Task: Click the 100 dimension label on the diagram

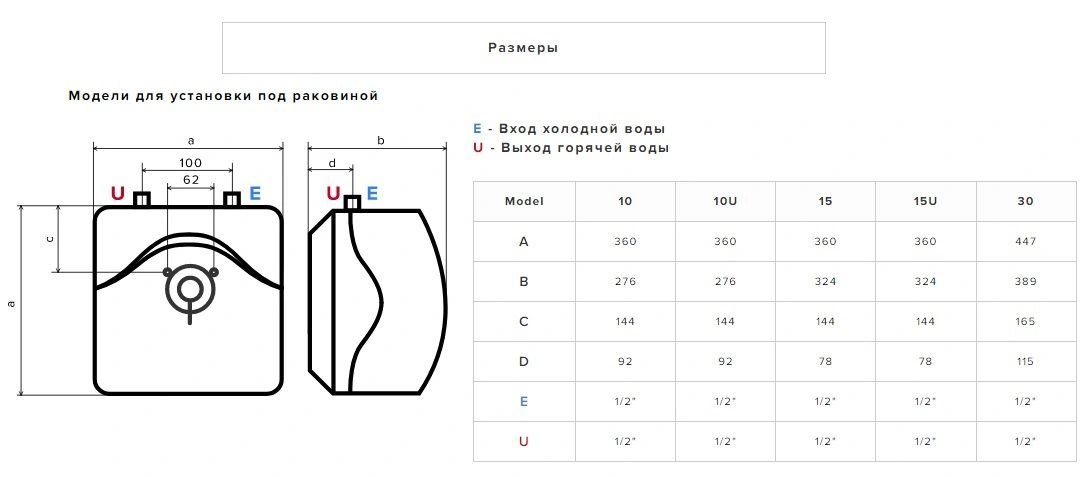Action: coord(190,163)
